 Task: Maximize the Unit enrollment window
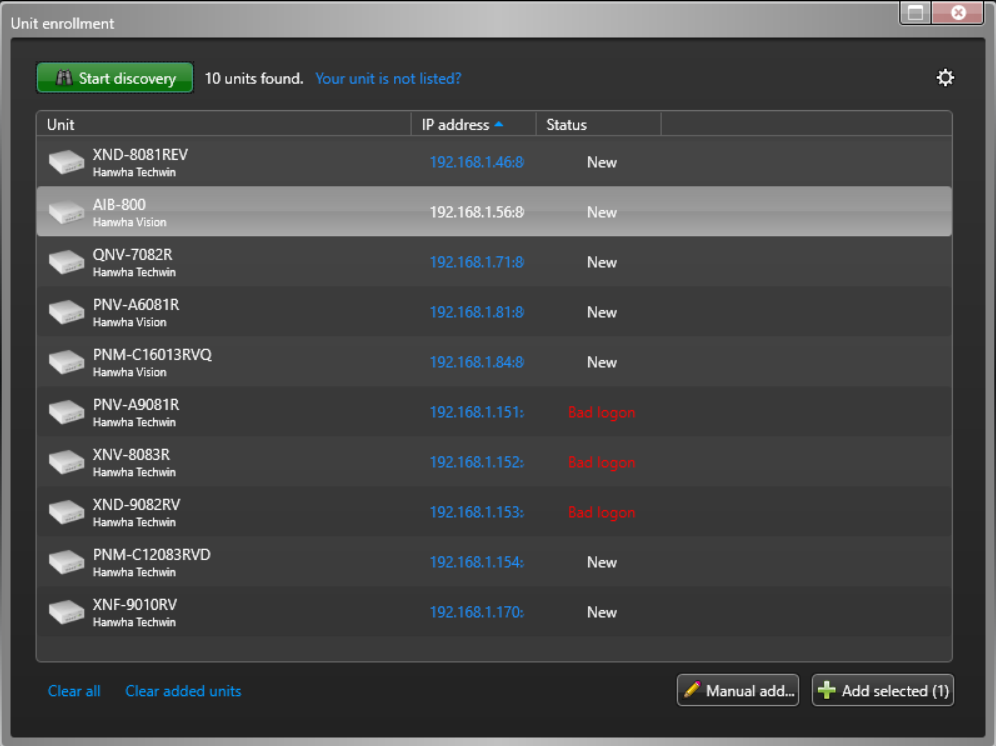tap(915, 13)
